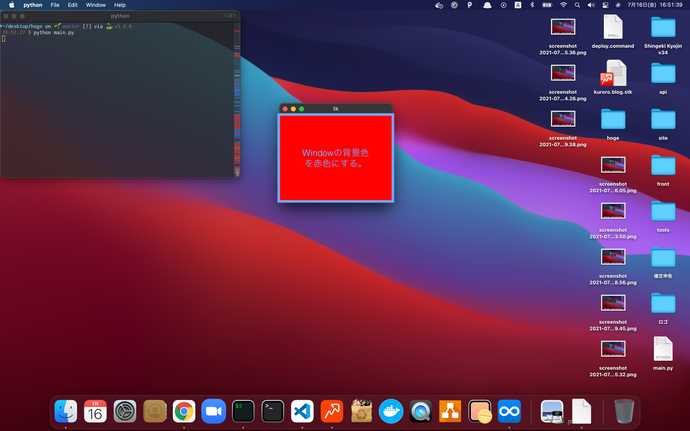Click the hat-shaped menu bar icon

pos(487,5)
